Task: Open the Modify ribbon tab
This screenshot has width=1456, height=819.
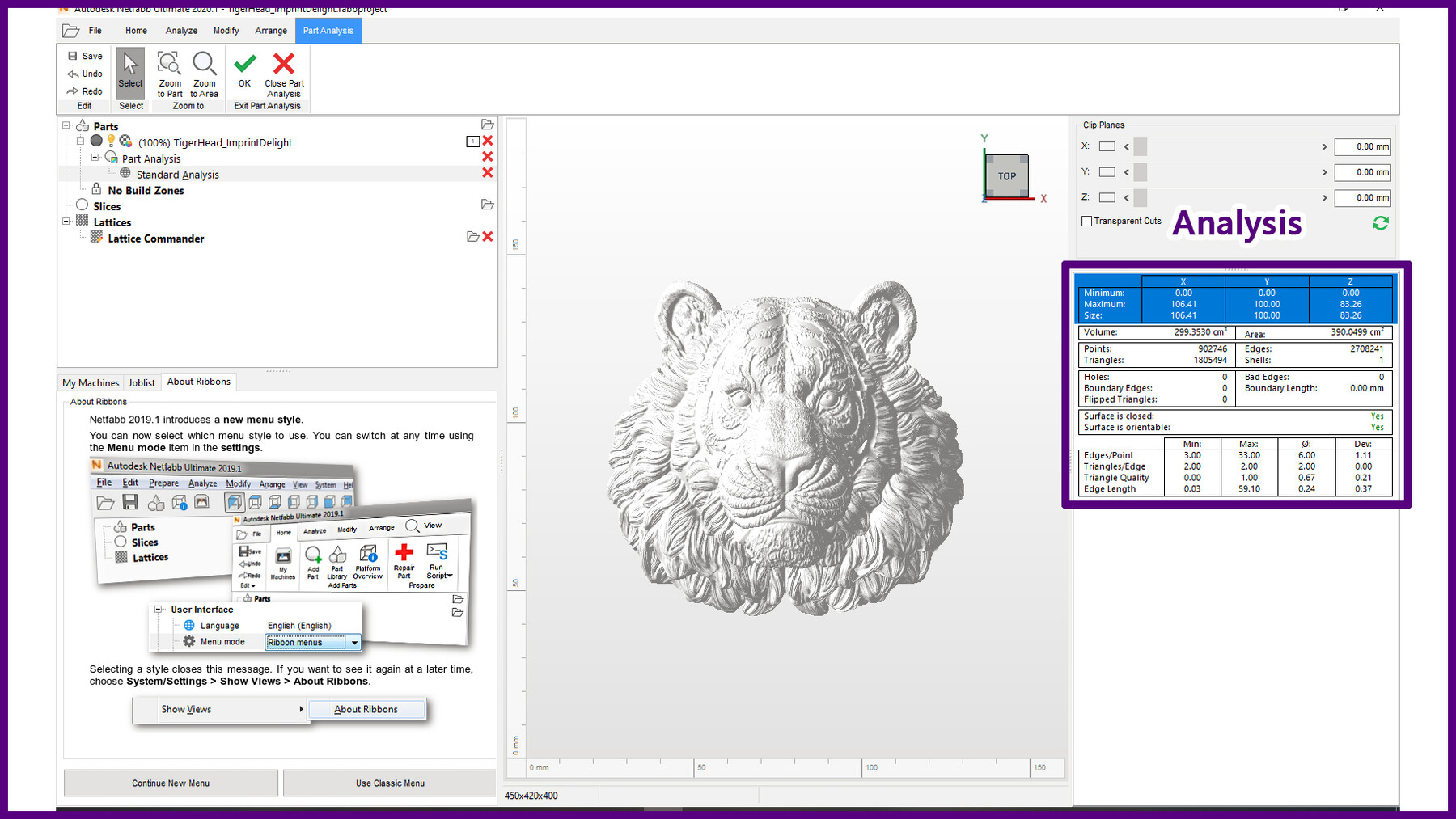Action: click(x=226, y=31)
